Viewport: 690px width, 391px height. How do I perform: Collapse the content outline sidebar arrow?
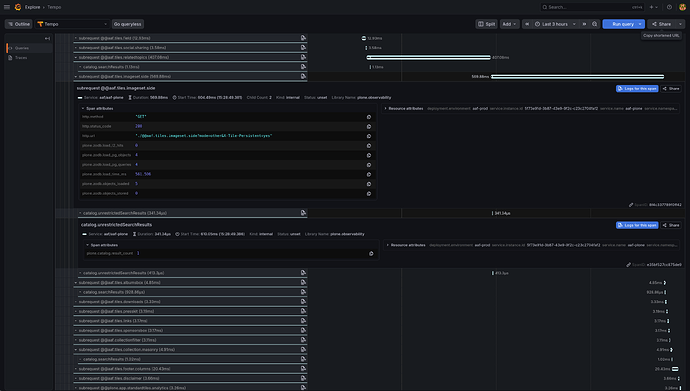[47, 38]
